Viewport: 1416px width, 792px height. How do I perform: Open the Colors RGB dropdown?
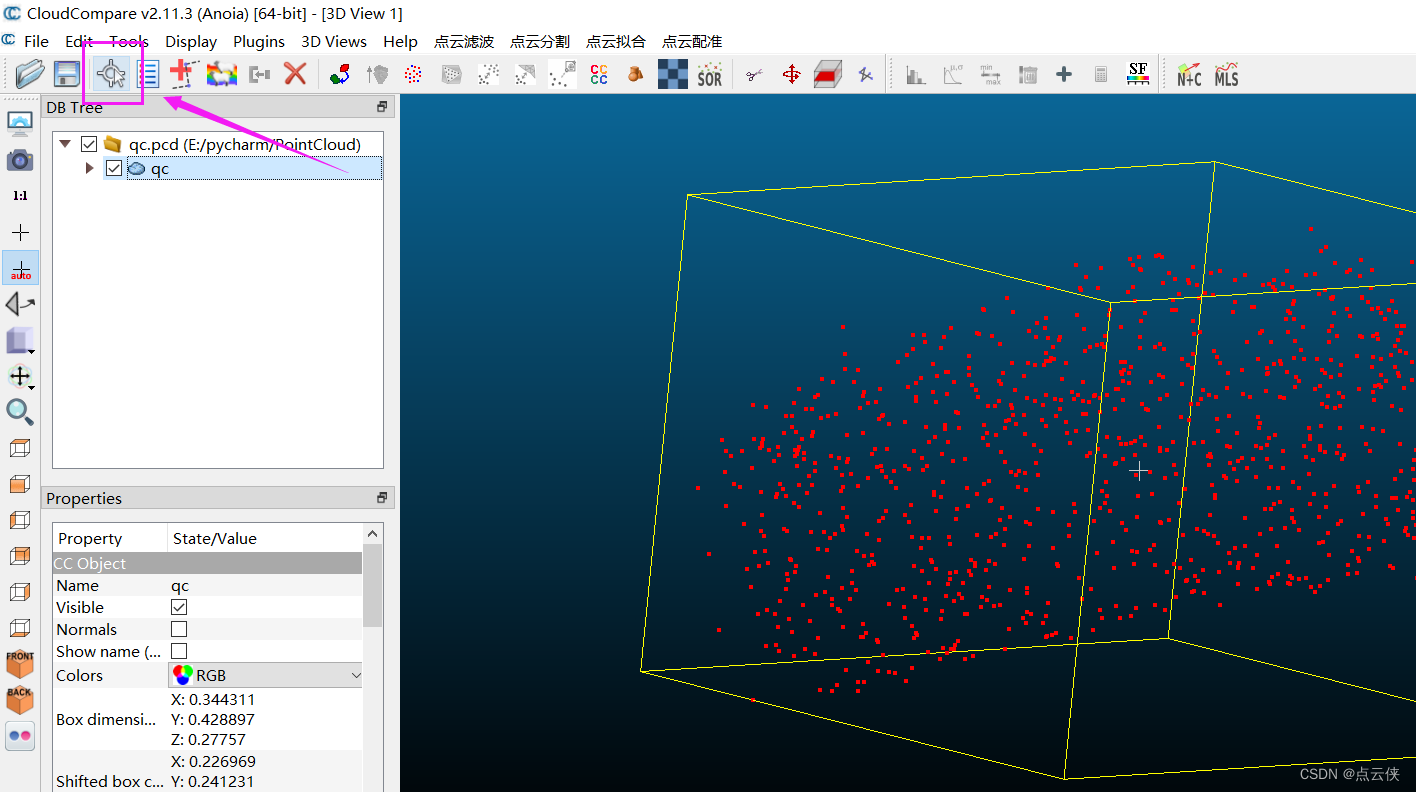point(266,675)
